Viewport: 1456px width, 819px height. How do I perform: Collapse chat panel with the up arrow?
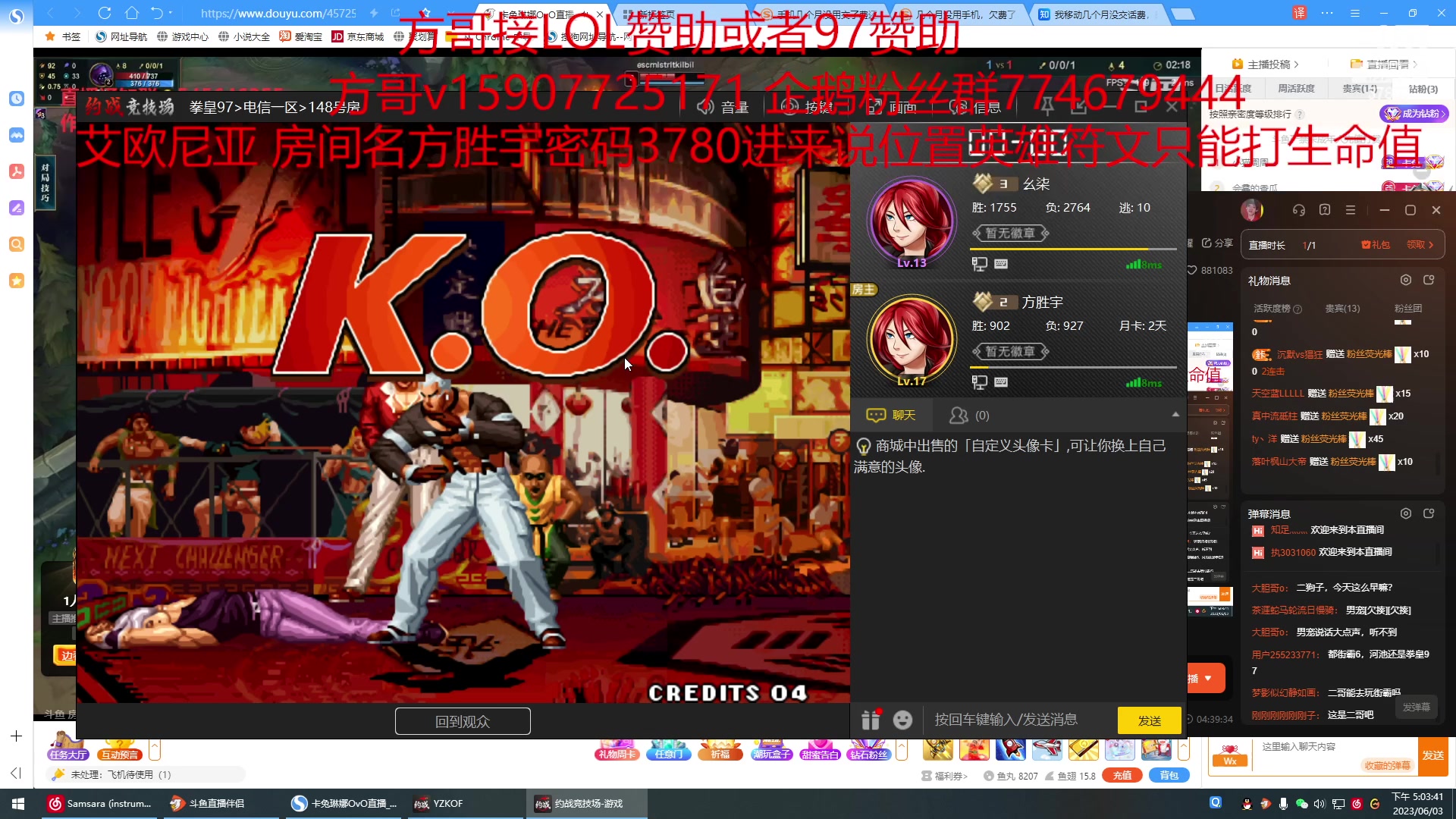tap(1175, 415)
